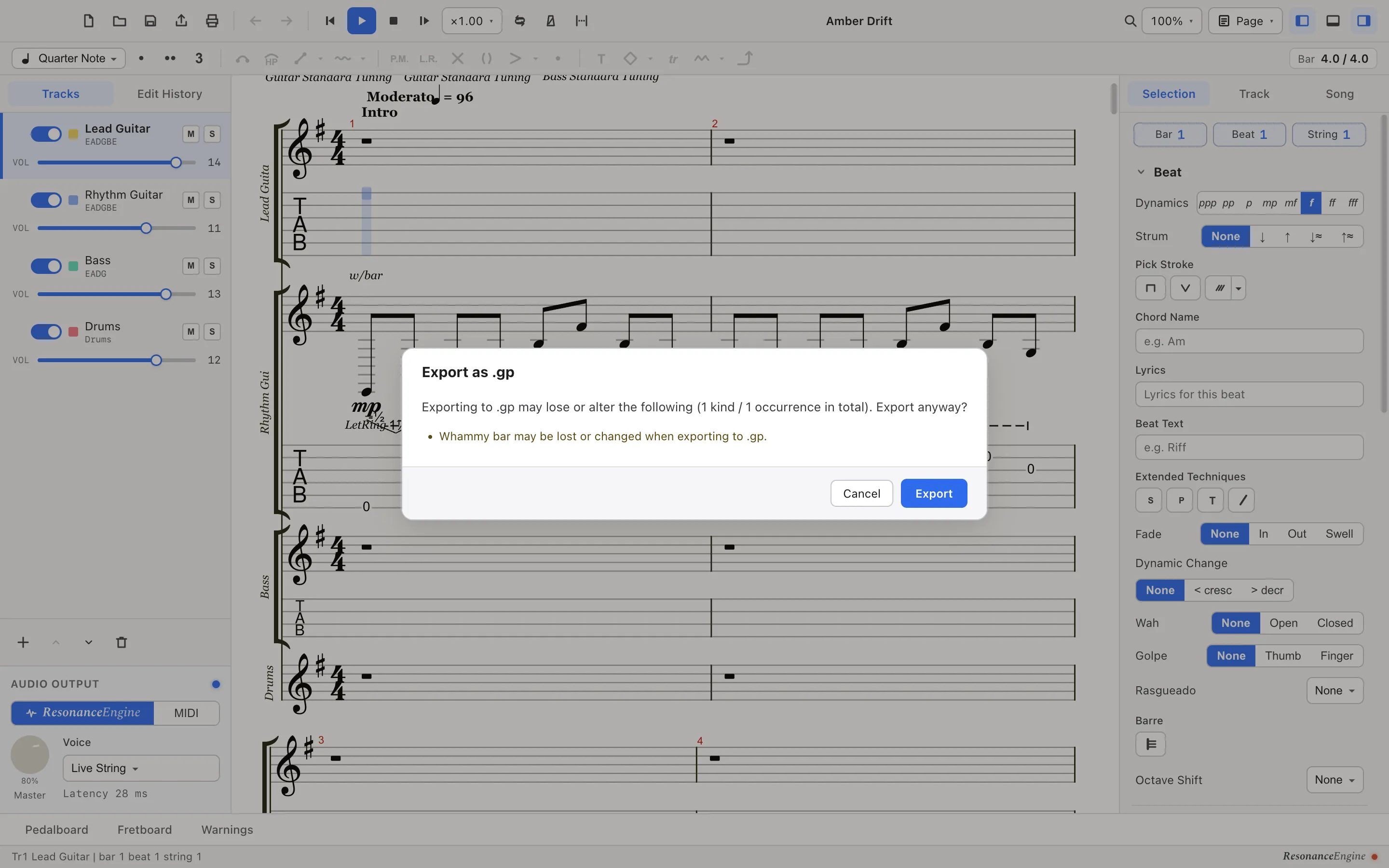1389x868 pixels.
Task: Open the 100% zoom dropdown
Action: [1171, 21]
